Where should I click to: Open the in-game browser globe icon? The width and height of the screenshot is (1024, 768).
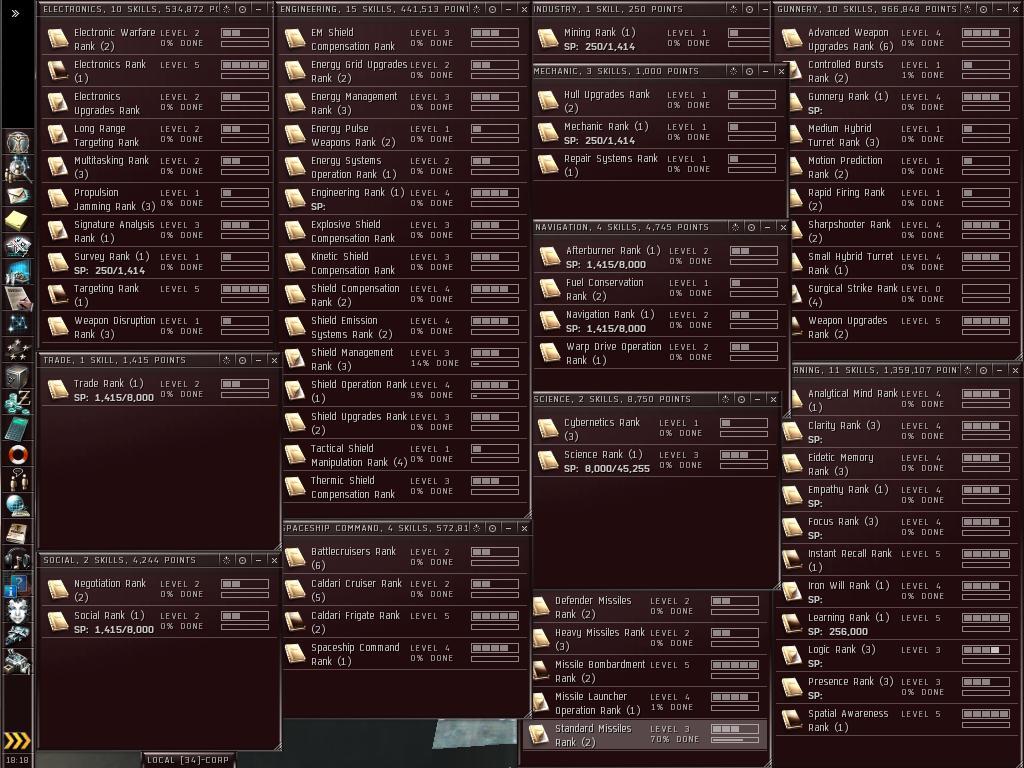(18, 506)
